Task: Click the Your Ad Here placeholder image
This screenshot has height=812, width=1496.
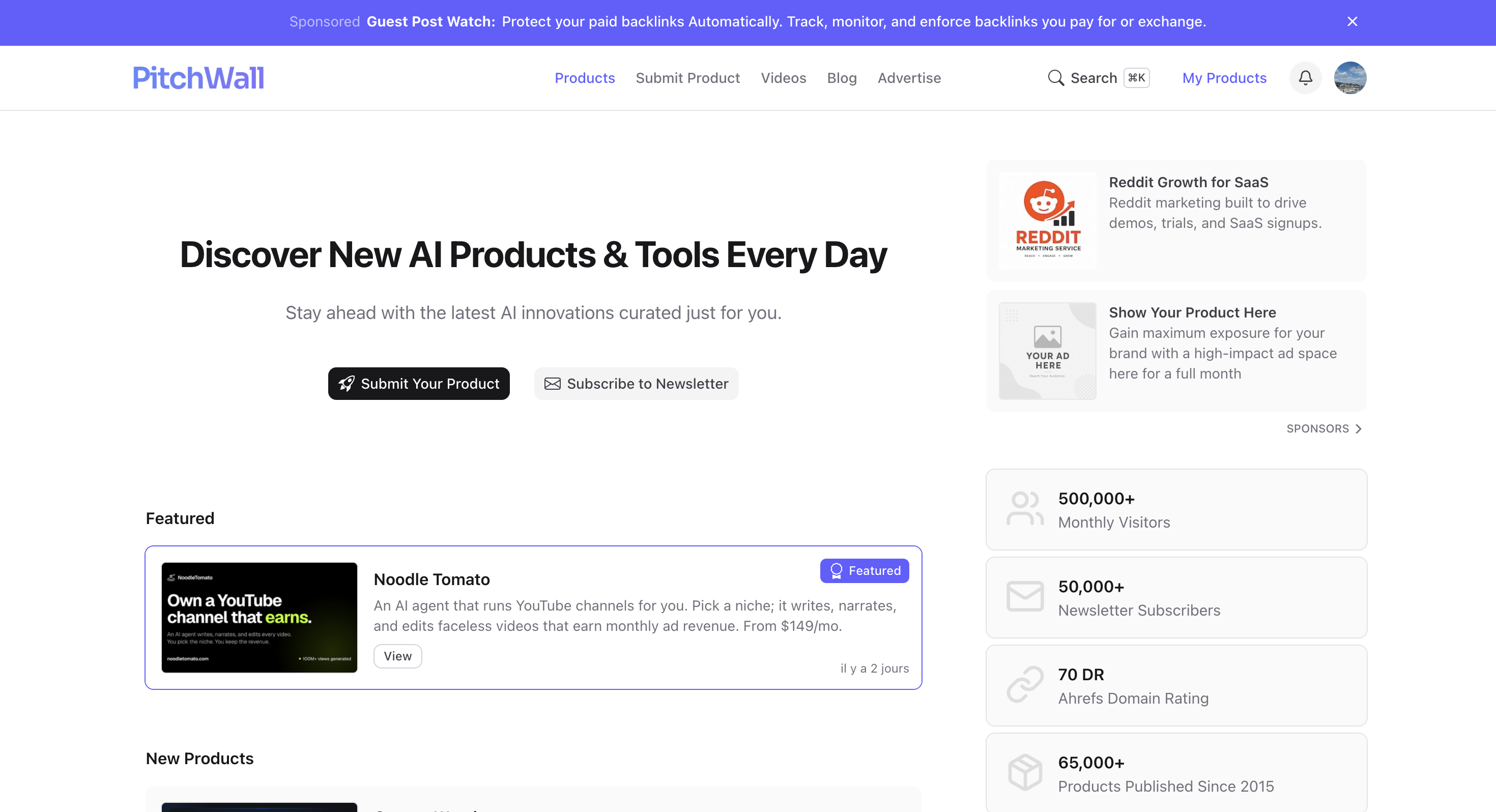Action: click(x=1047, y=350)
